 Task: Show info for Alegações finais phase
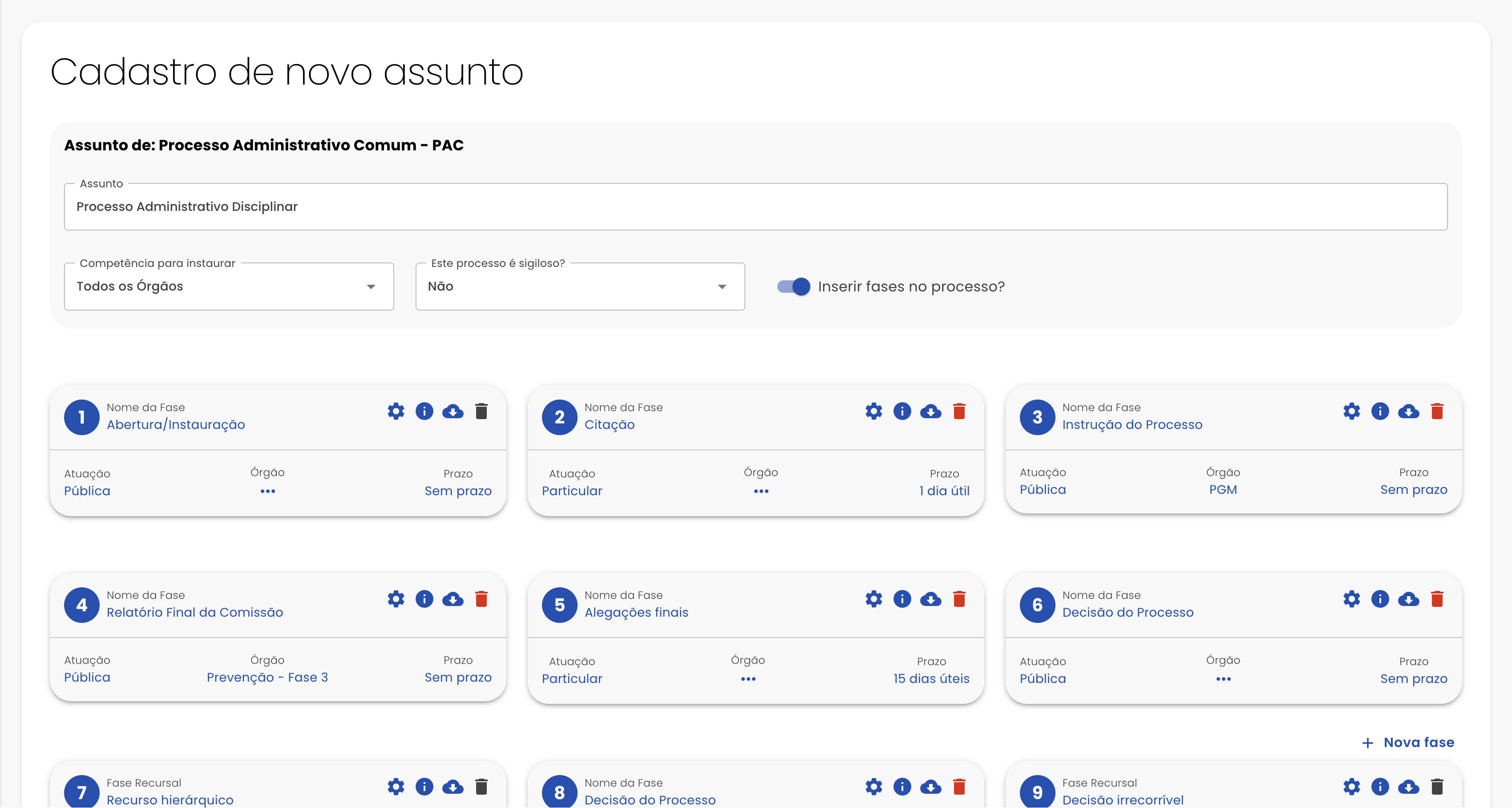[x=902, y=598]
